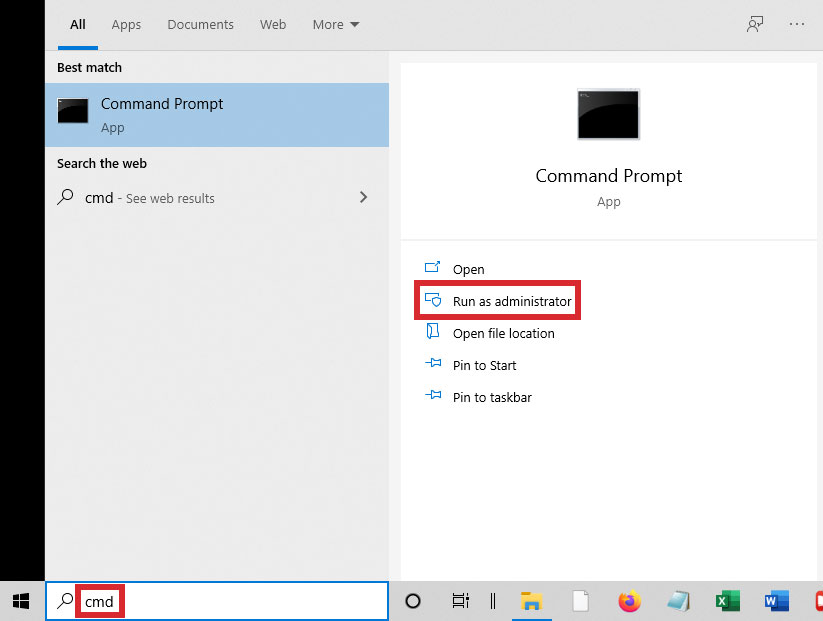Open File Explorer from taskbar
Screen dimensions: 823x621
click(x=531, y=601)
